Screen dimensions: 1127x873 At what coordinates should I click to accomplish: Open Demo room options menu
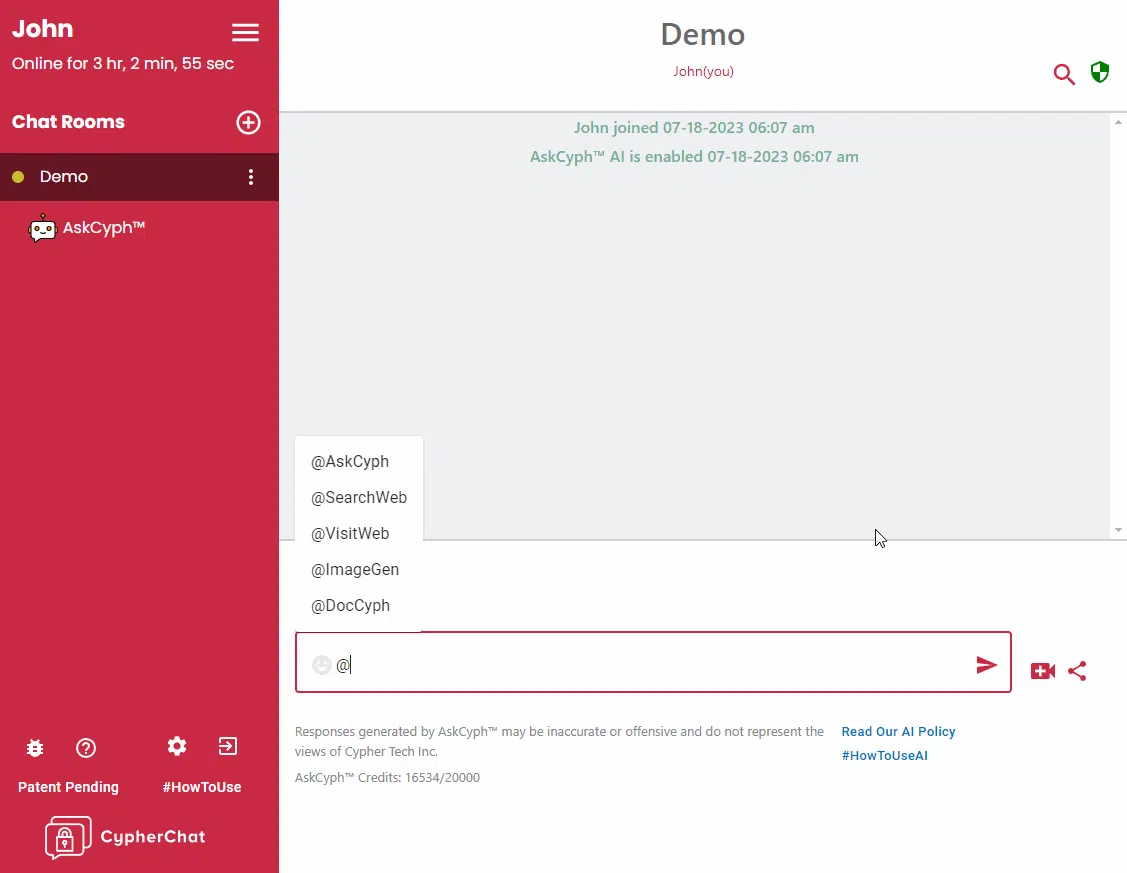(x=251, y=177)
